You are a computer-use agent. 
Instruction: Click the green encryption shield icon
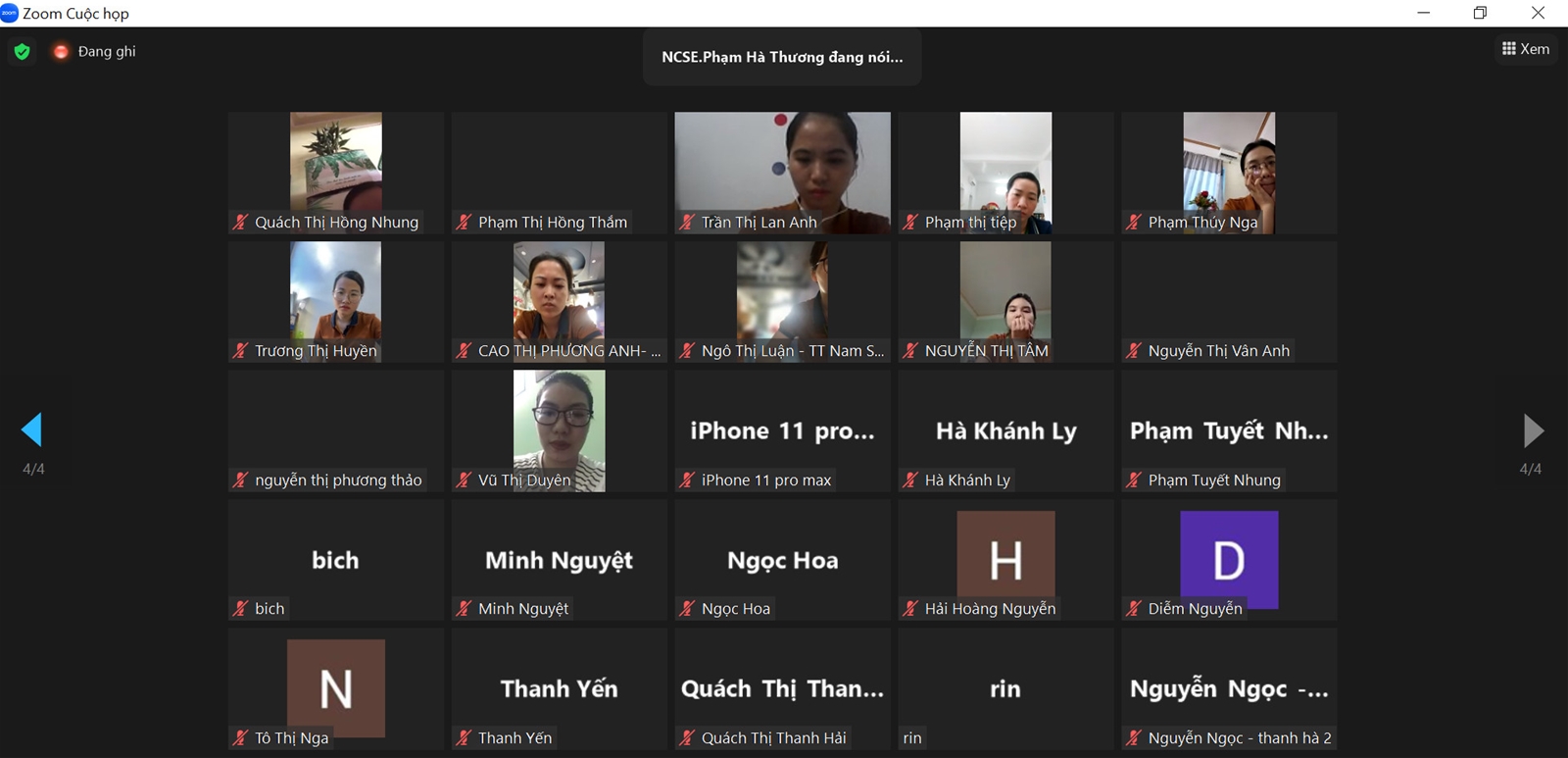[22, 51]
